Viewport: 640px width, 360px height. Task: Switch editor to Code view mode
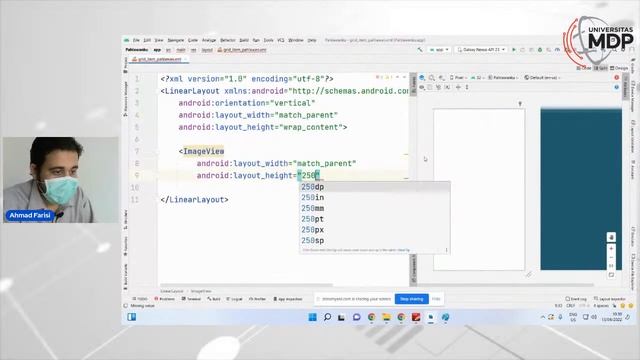[x=584, y=68]
